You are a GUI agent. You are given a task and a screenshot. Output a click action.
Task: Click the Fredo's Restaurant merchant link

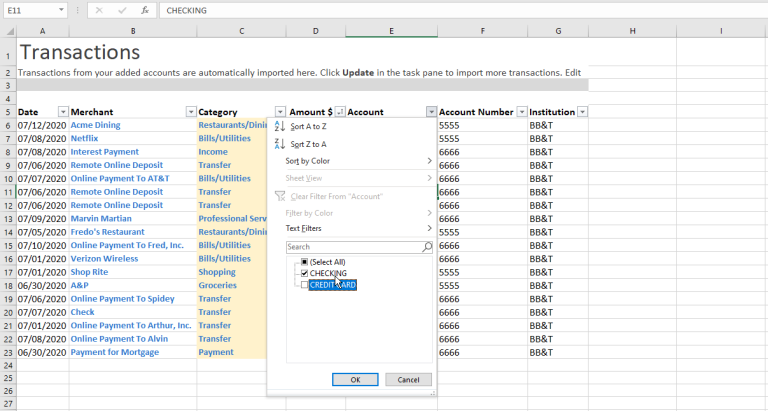[107, 232]
